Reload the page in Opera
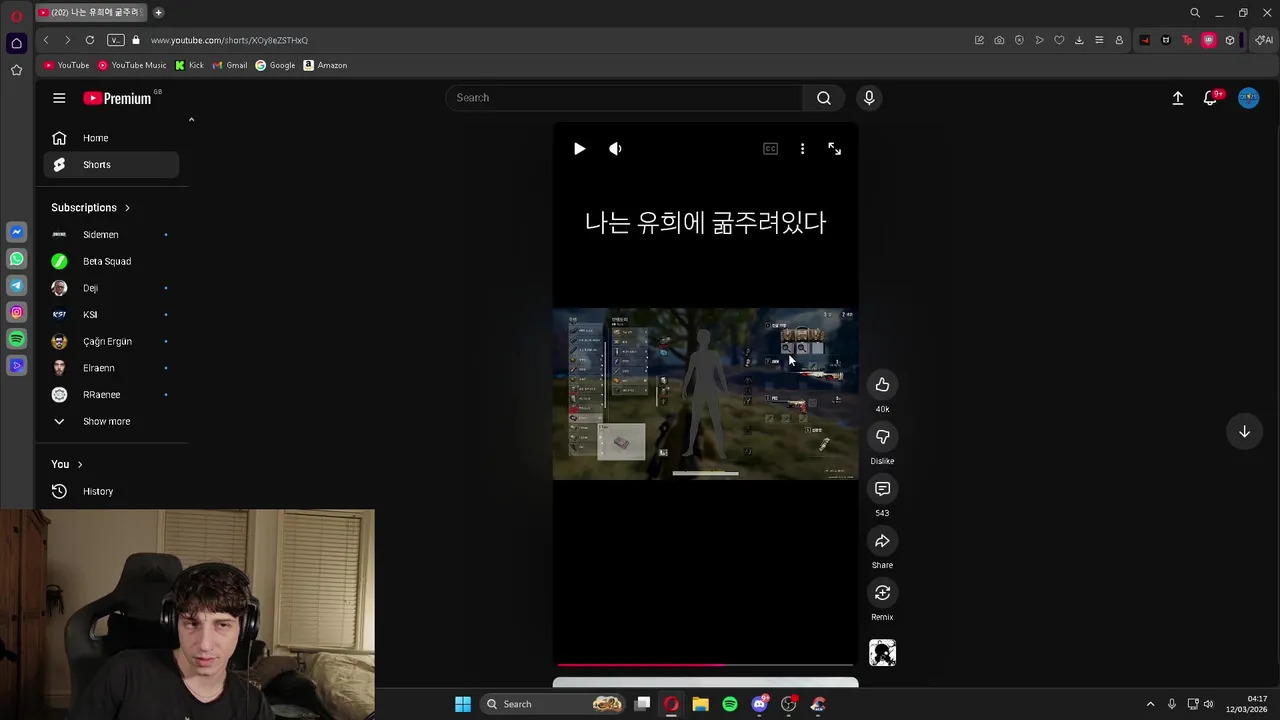The height and width of the screenshot is (720, 1280). click(90, 40)
